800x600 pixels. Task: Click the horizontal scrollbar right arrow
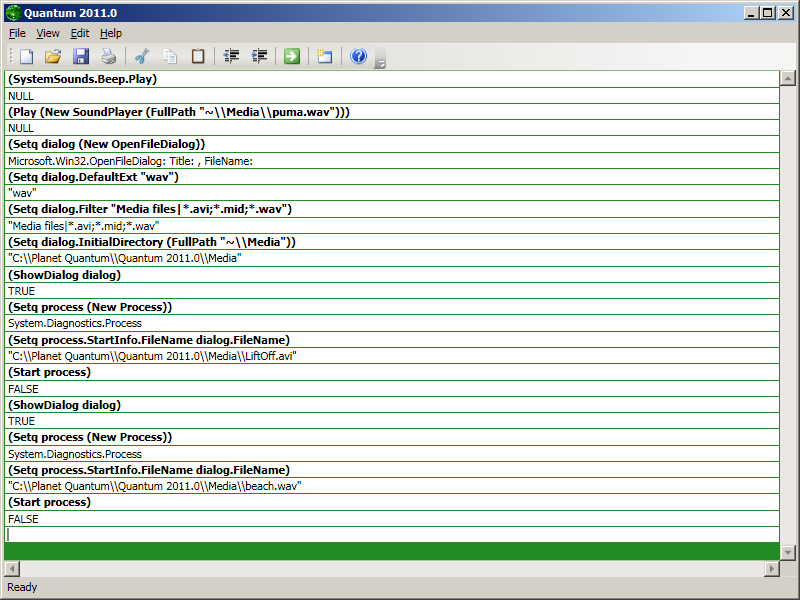(x=771, y=568)
